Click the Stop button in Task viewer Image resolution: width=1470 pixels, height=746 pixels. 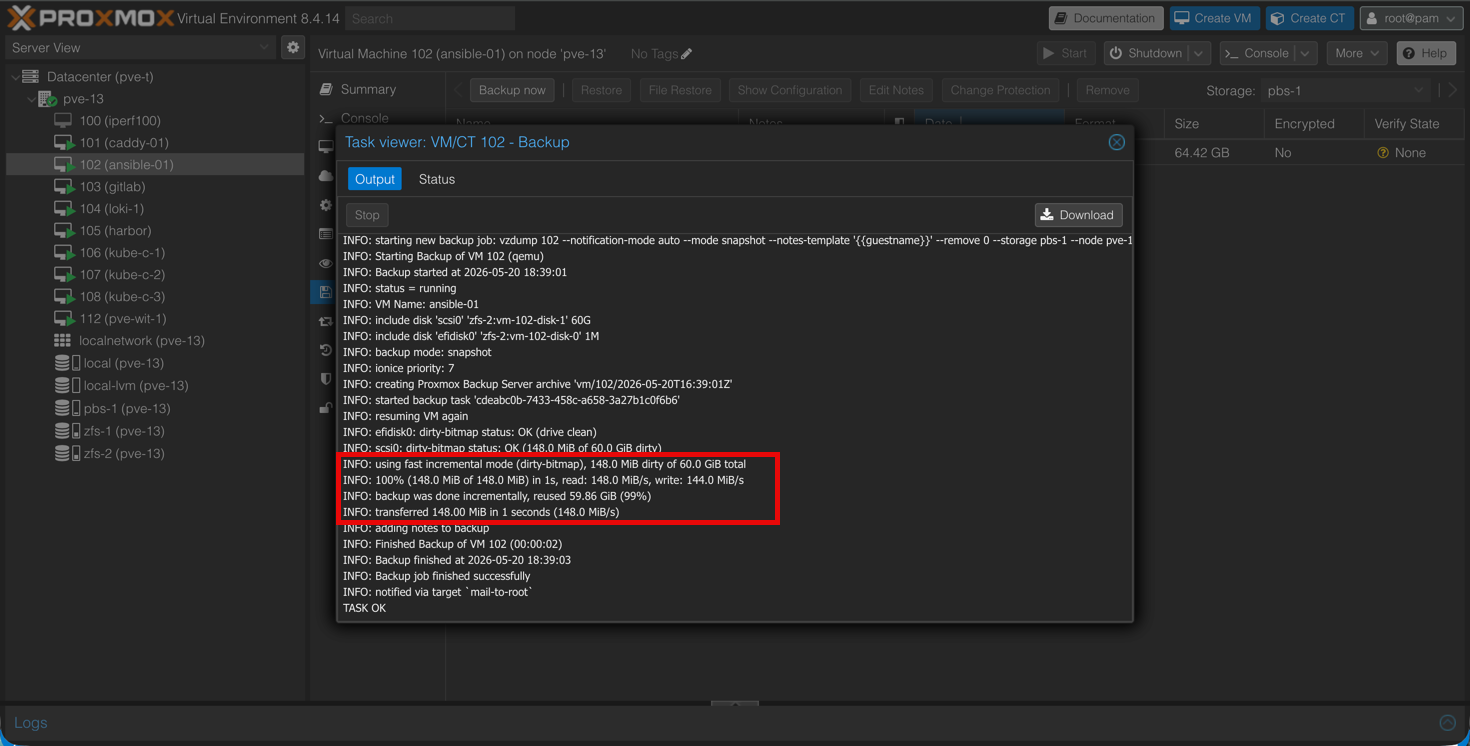click(367, 215)
